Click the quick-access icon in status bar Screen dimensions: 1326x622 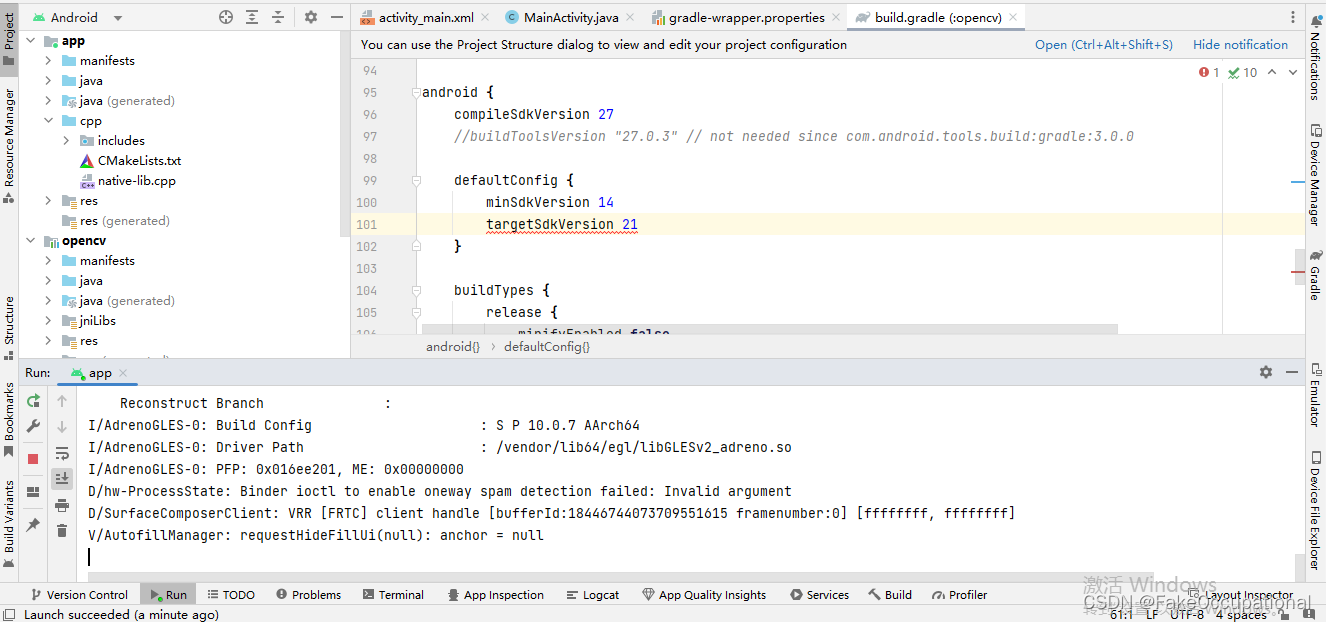pos(9,614)
